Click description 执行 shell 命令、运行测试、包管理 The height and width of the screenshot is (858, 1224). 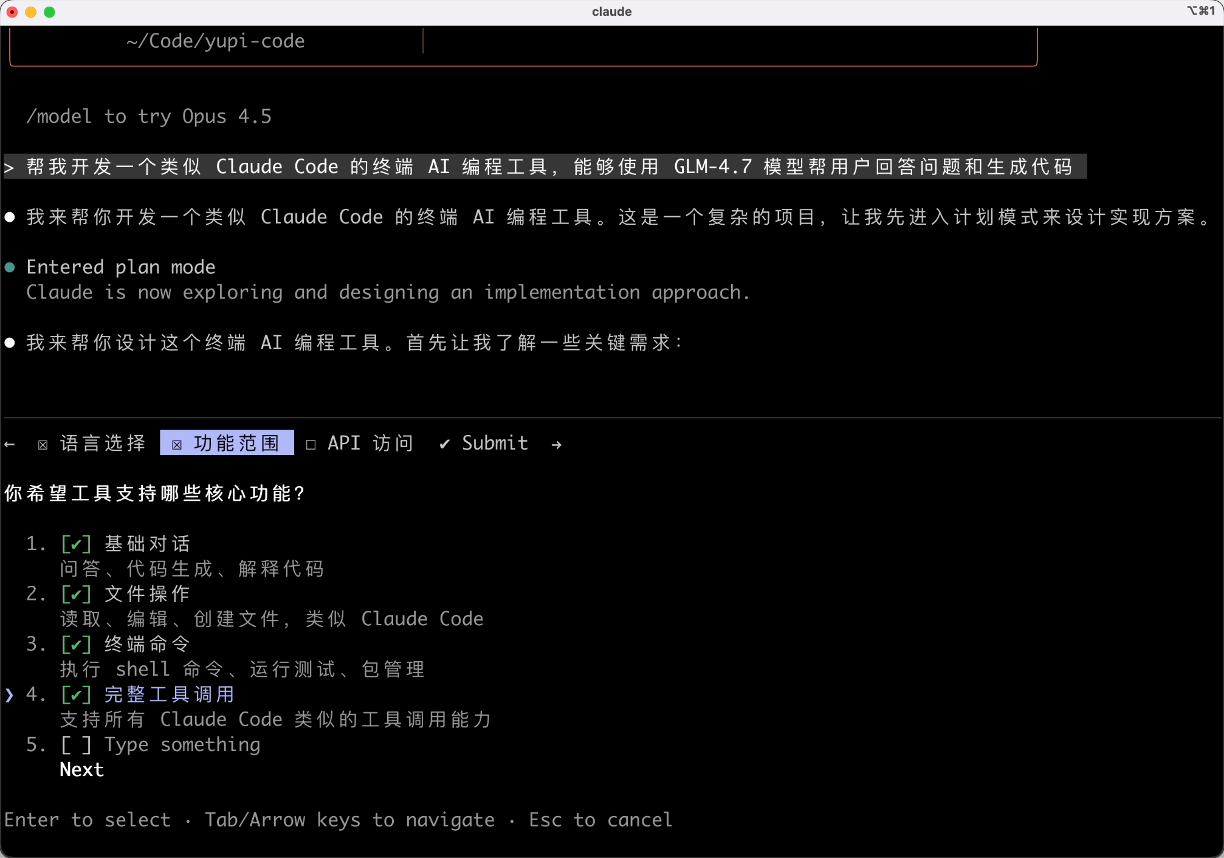pos(243,669)
